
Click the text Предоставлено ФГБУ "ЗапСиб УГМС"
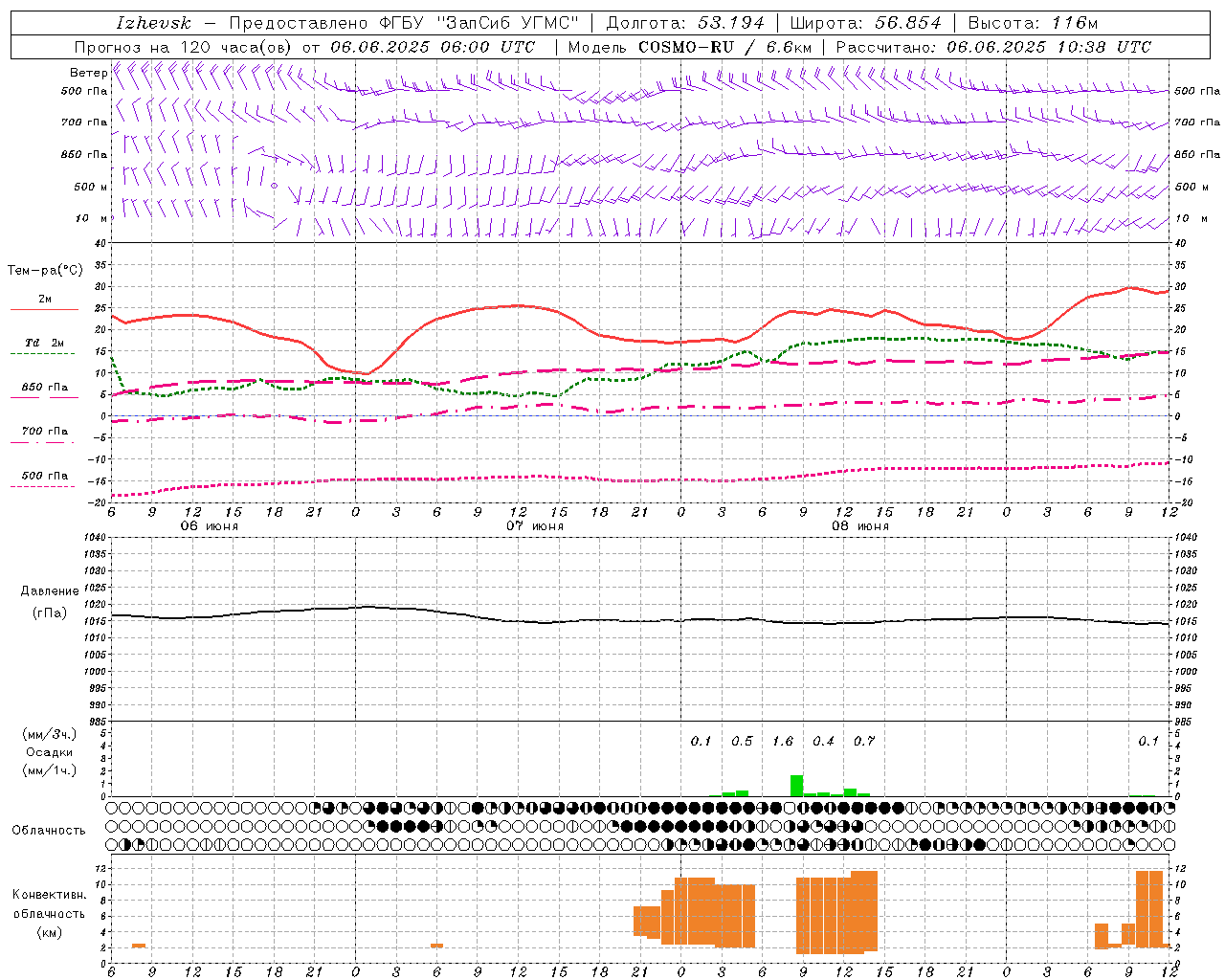[404, 23]
